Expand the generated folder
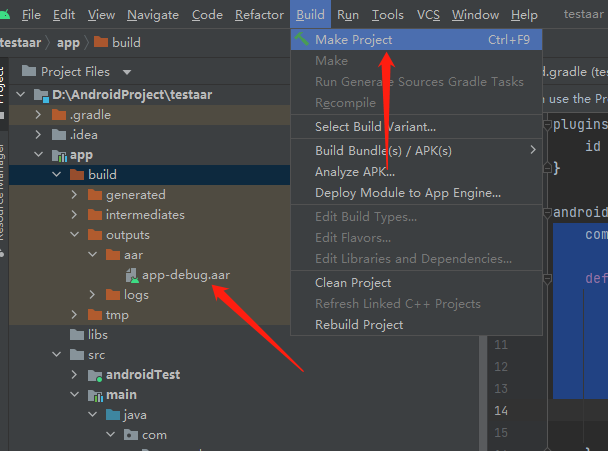608x451 pixels. pyautogui.click(x=74, y=195)
